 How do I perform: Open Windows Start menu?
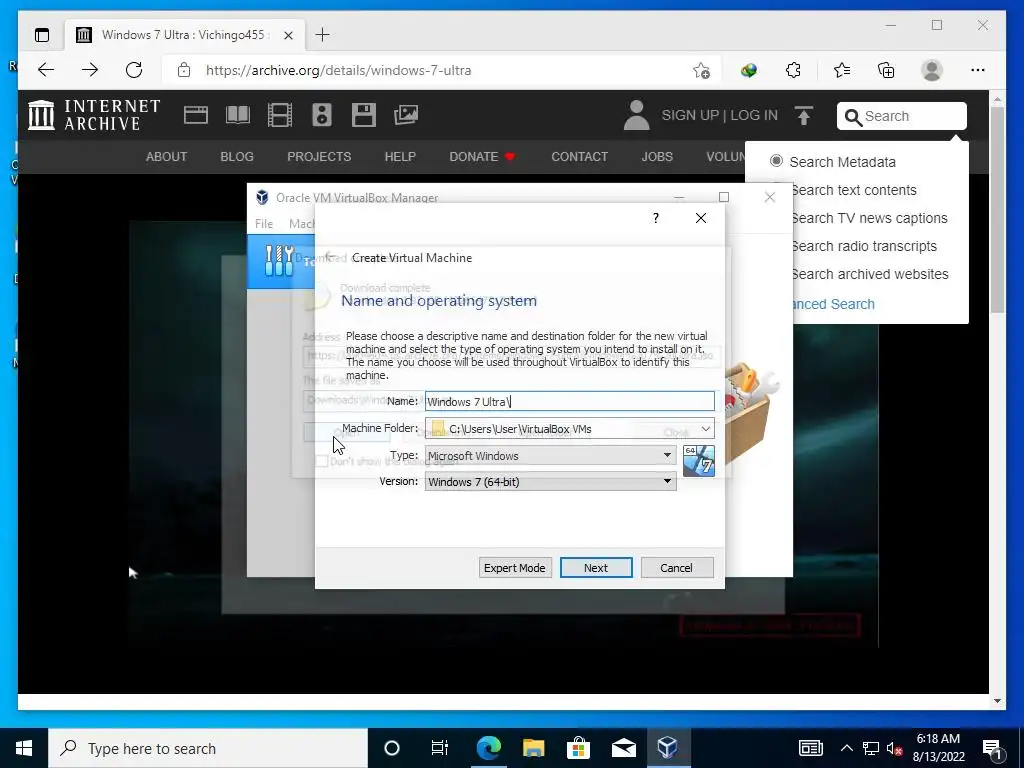24,748
